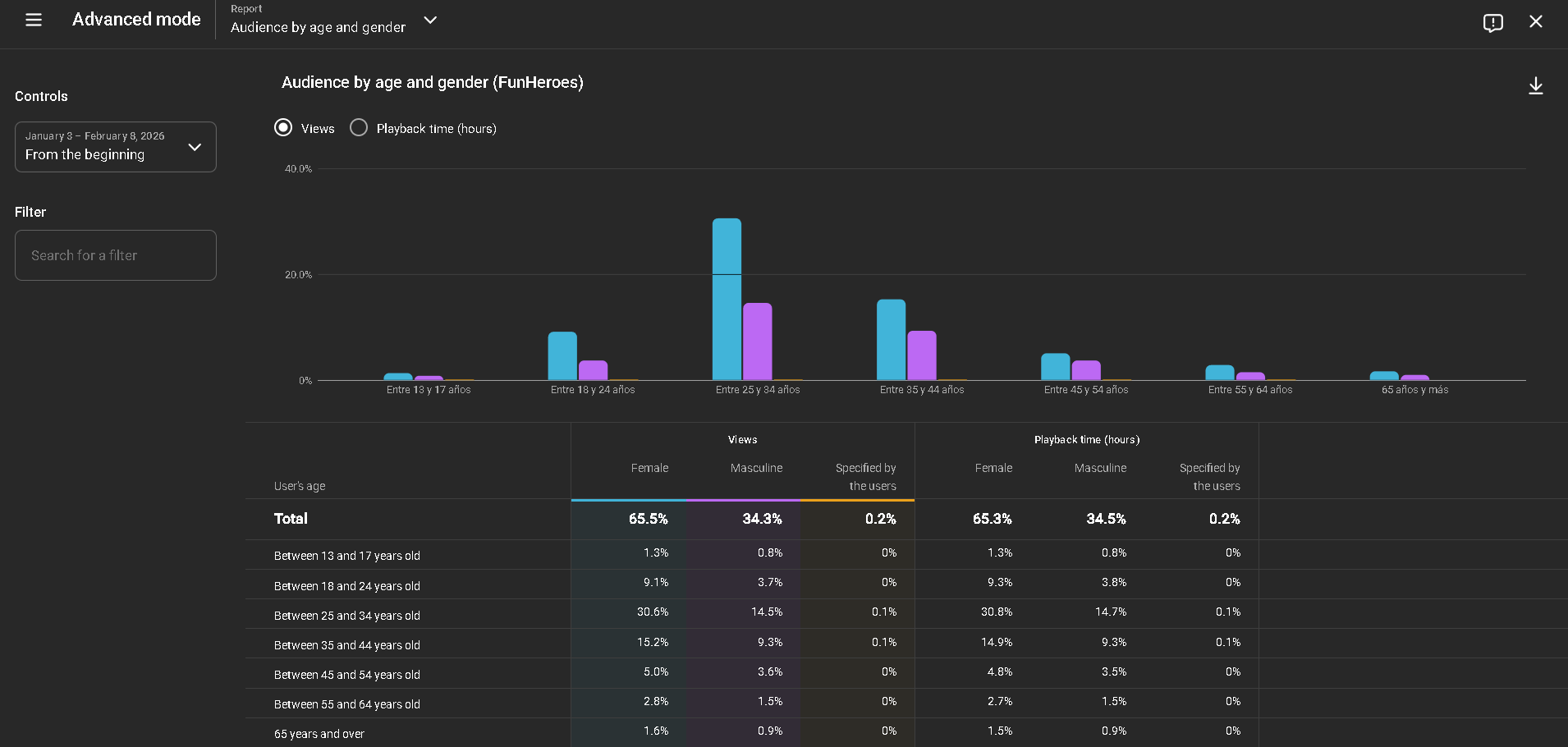Viewport: 1568px width, 747px height.
Task: Click the send feedback icon
Action: tap(1492, 22)
